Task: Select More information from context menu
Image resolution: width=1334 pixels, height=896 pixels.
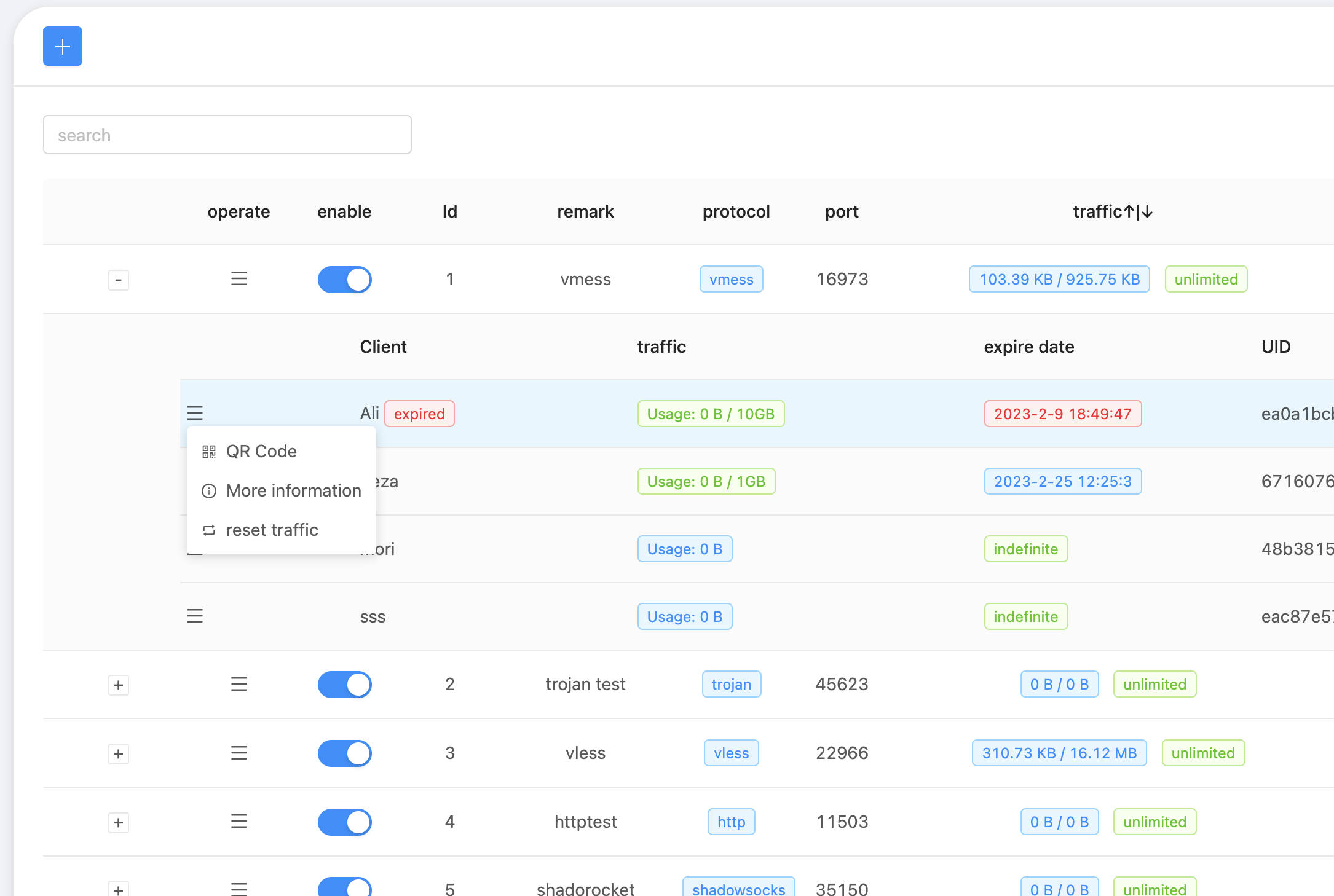Action: 293,490
